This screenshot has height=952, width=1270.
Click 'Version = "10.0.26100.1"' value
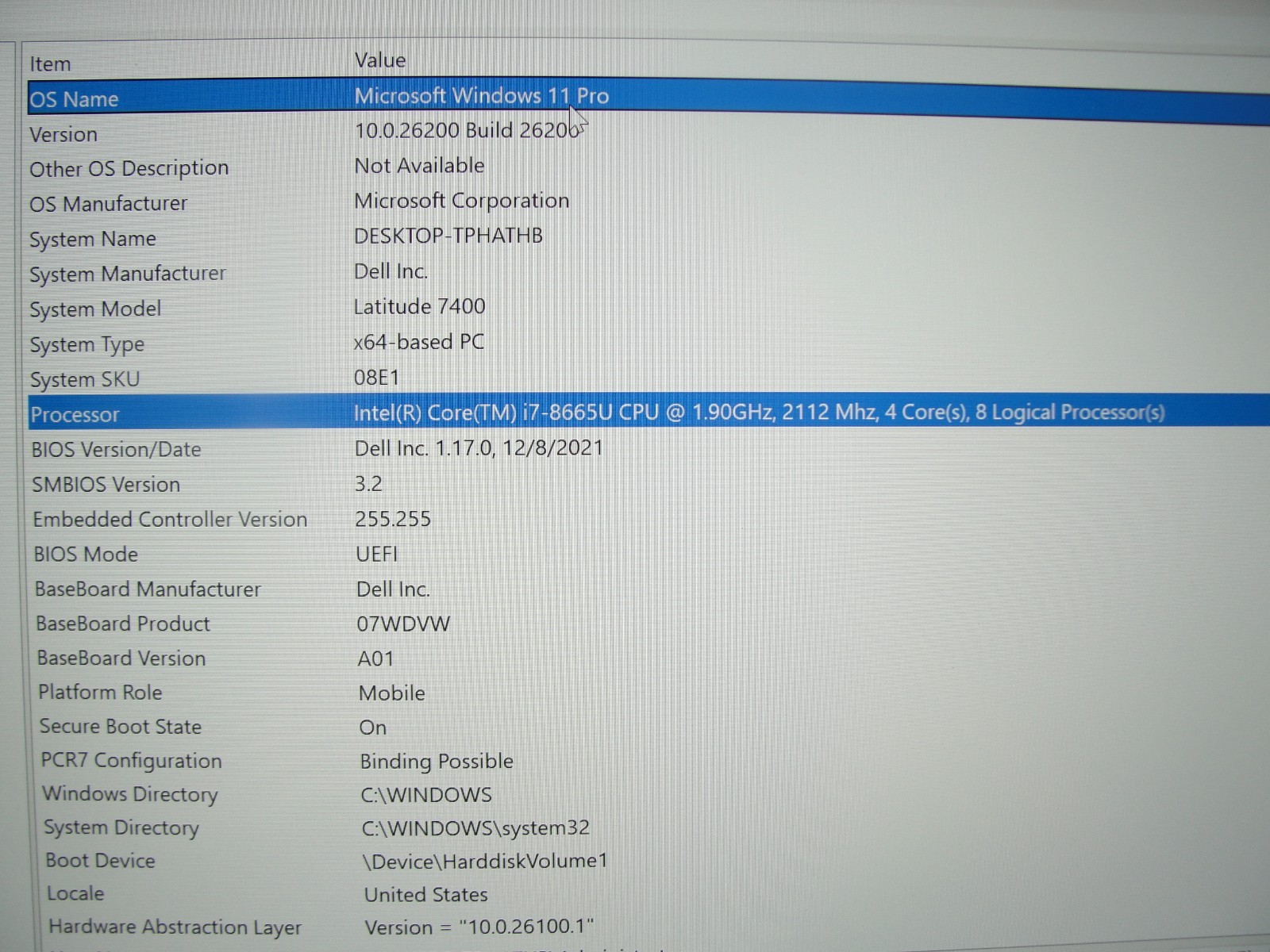click(479, 927)
